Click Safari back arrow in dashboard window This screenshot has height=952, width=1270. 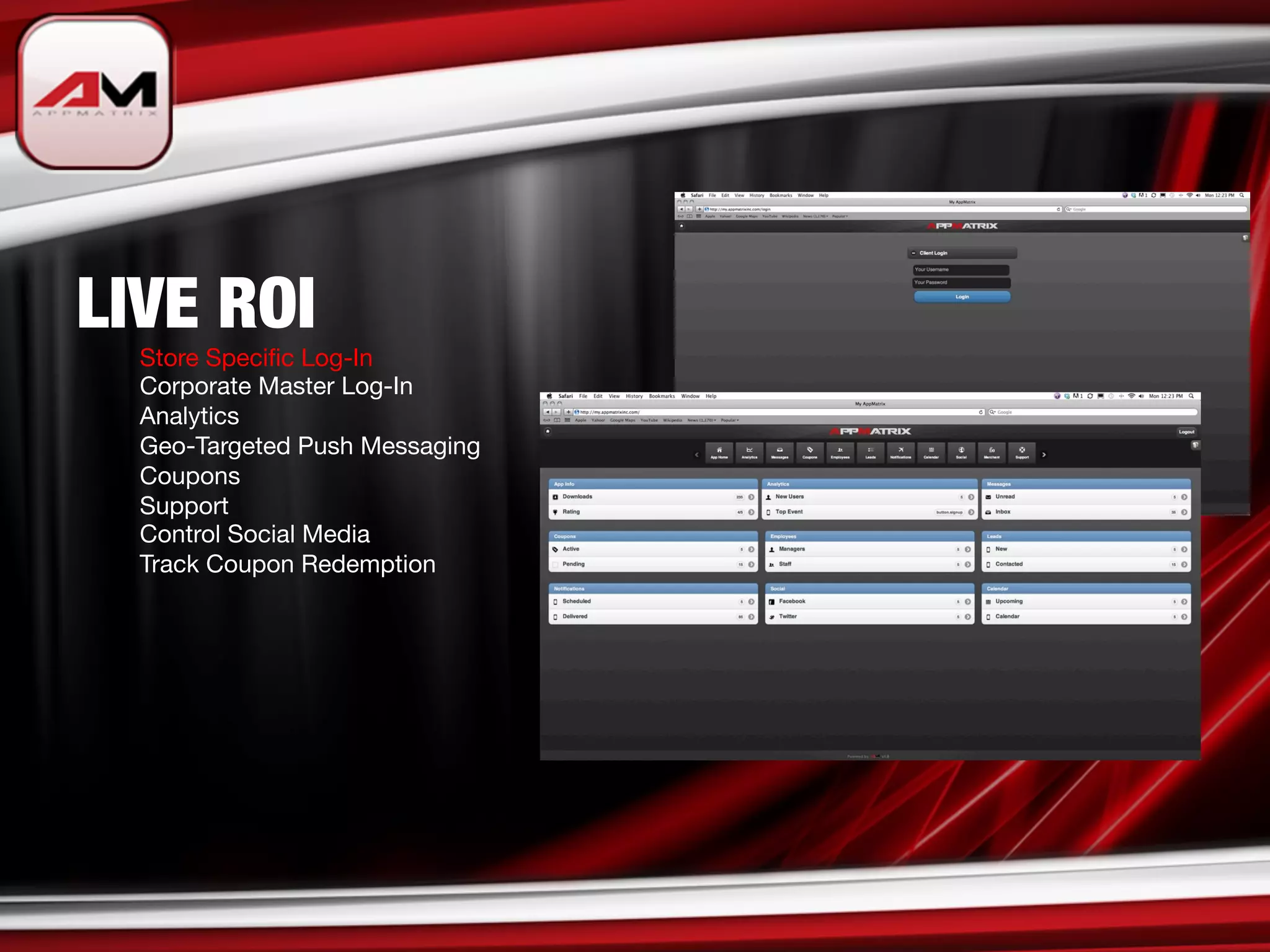(547, 412)
